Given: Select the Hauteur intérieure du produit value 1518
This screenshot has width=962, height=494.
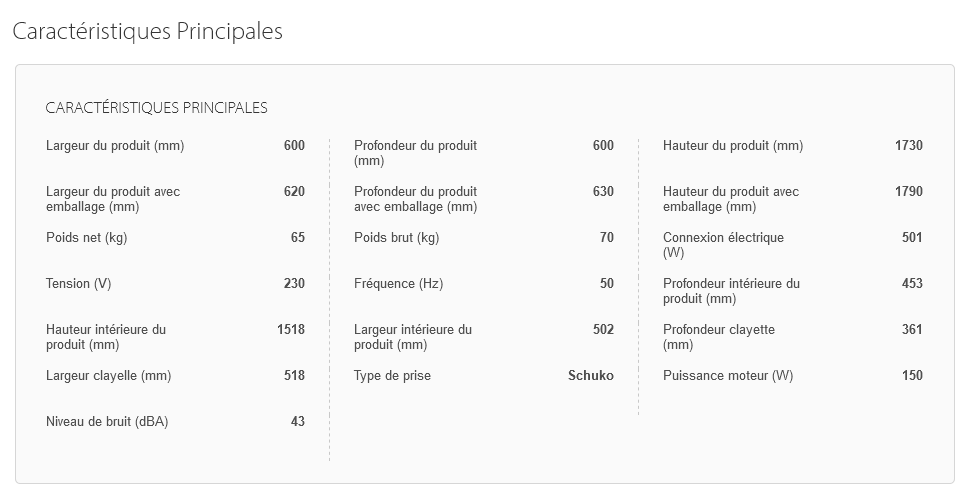Looking at the screenshot, I should (291, 330).
